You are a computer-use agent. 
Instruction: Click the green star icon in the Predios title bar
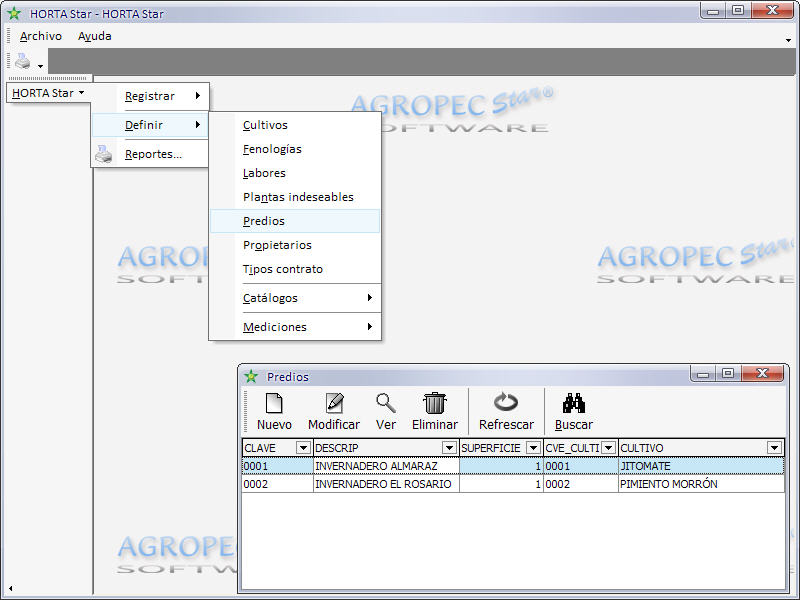(x=251, y=377)
